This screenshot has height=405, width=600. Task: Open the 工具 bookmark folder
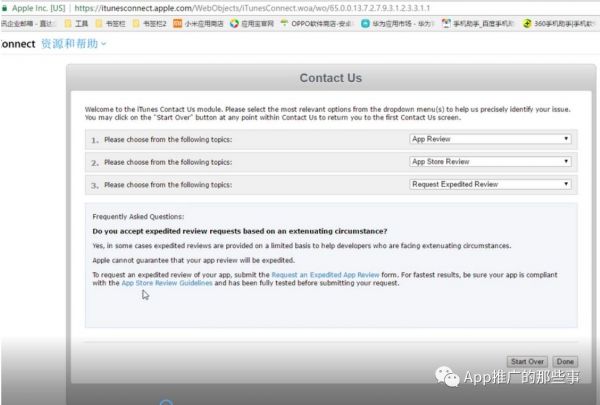77,24
